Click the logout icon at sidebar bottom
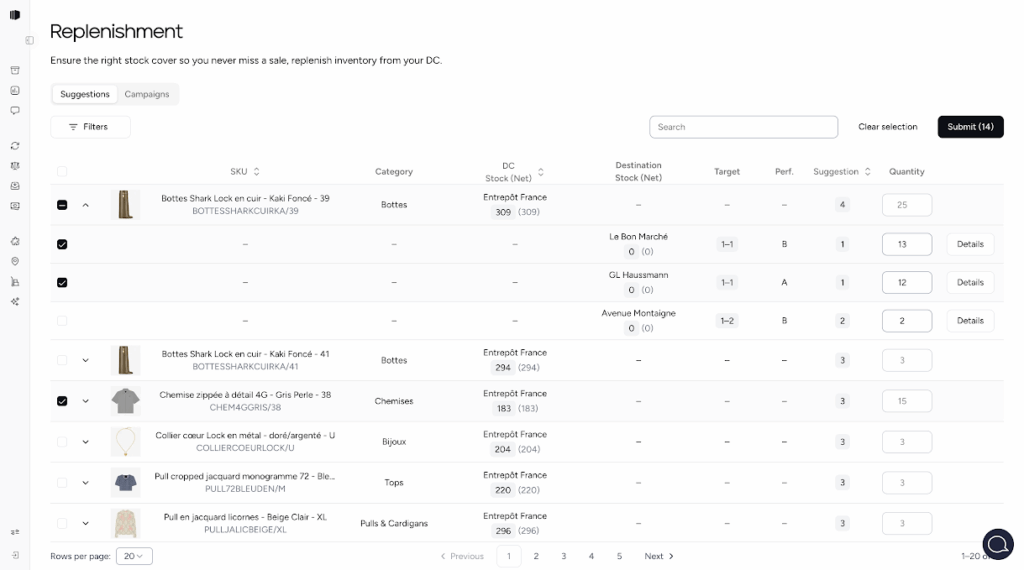Image resolution: width=1024 pixels, height=570 pixels. point(15,555)
